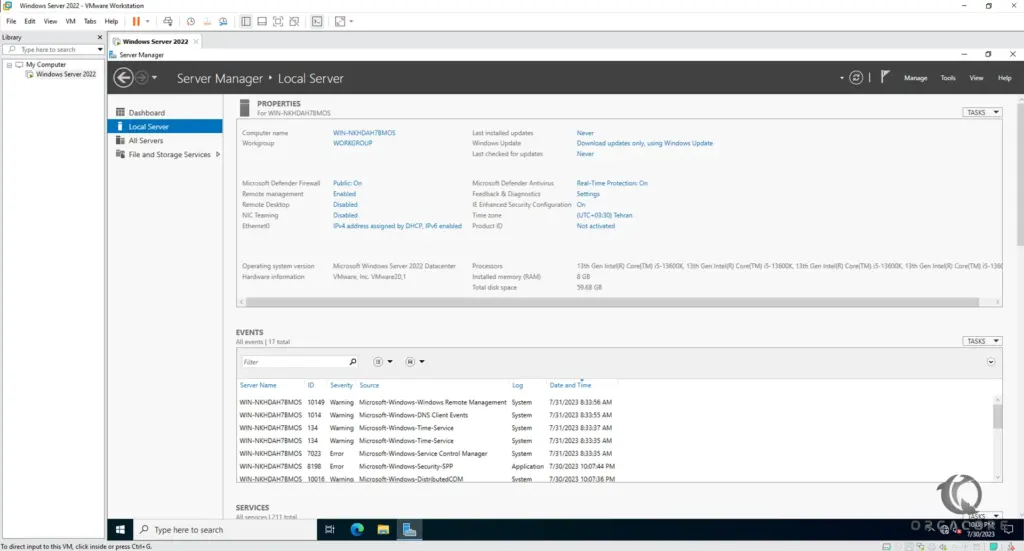Screen dimensions: 1024x551
Task: Open the Properties TASKS dropdown
Action: tap(982, 112)
